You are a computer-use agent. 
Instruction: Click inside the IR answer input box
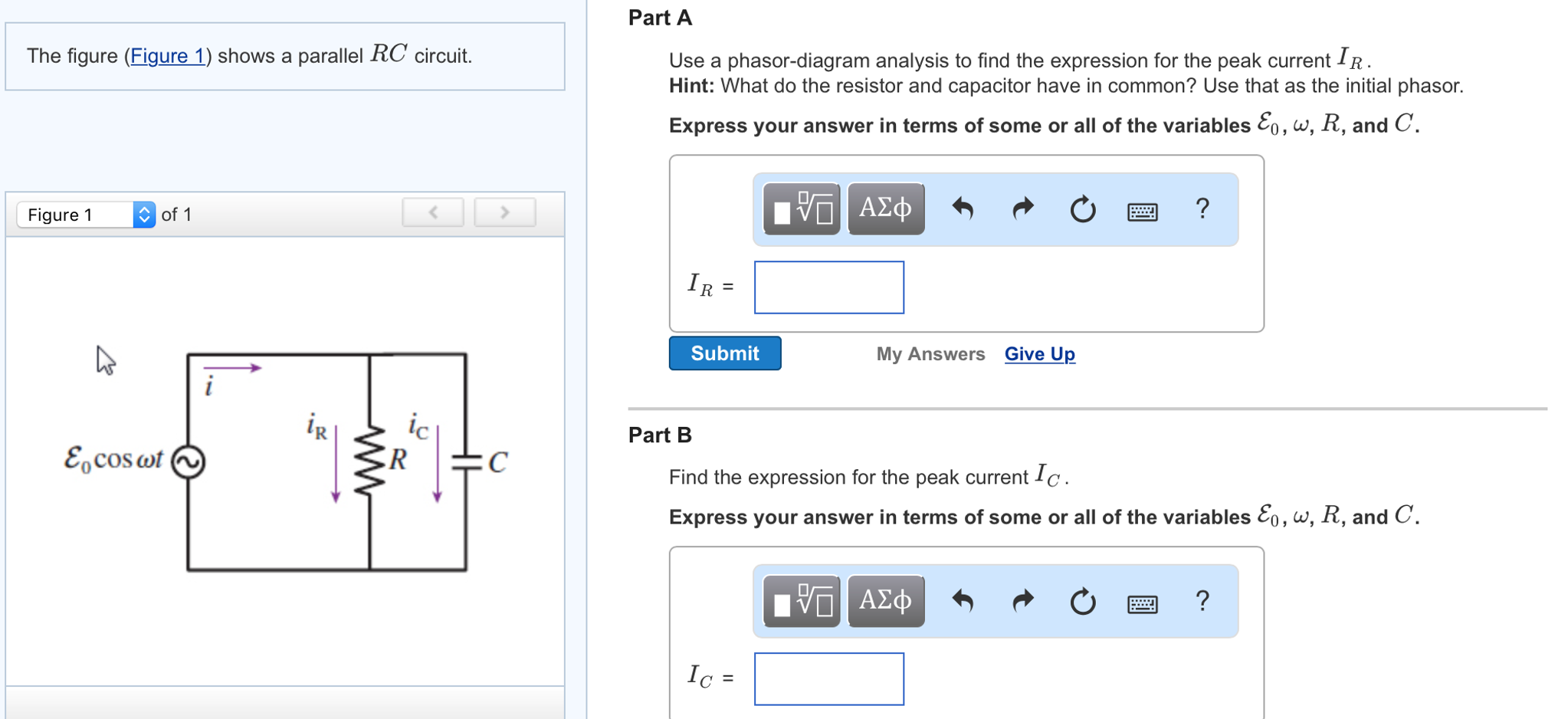point(828,287)
